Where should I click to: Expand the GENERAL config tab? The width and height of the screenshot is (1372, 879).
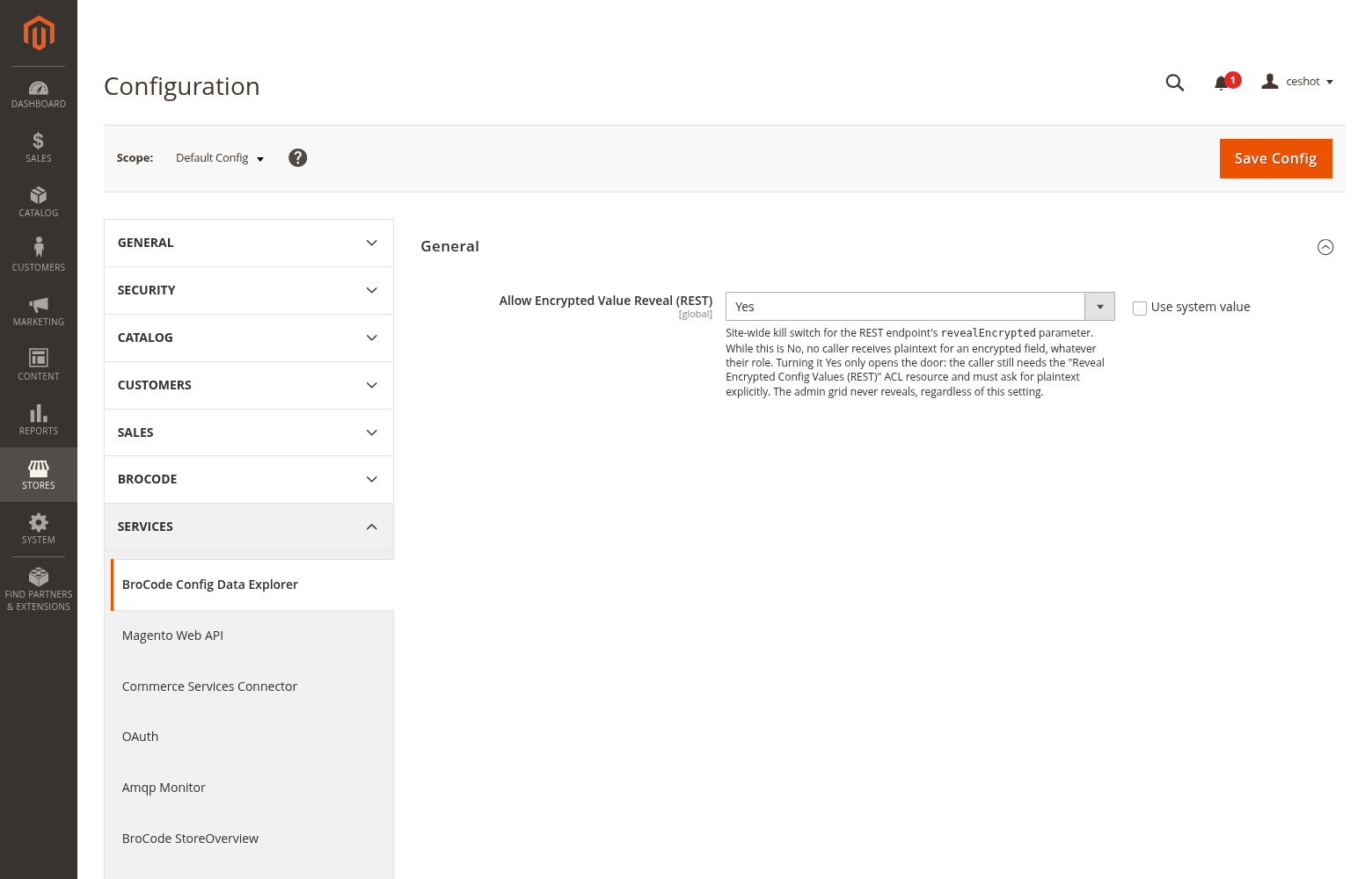[249, 243]
